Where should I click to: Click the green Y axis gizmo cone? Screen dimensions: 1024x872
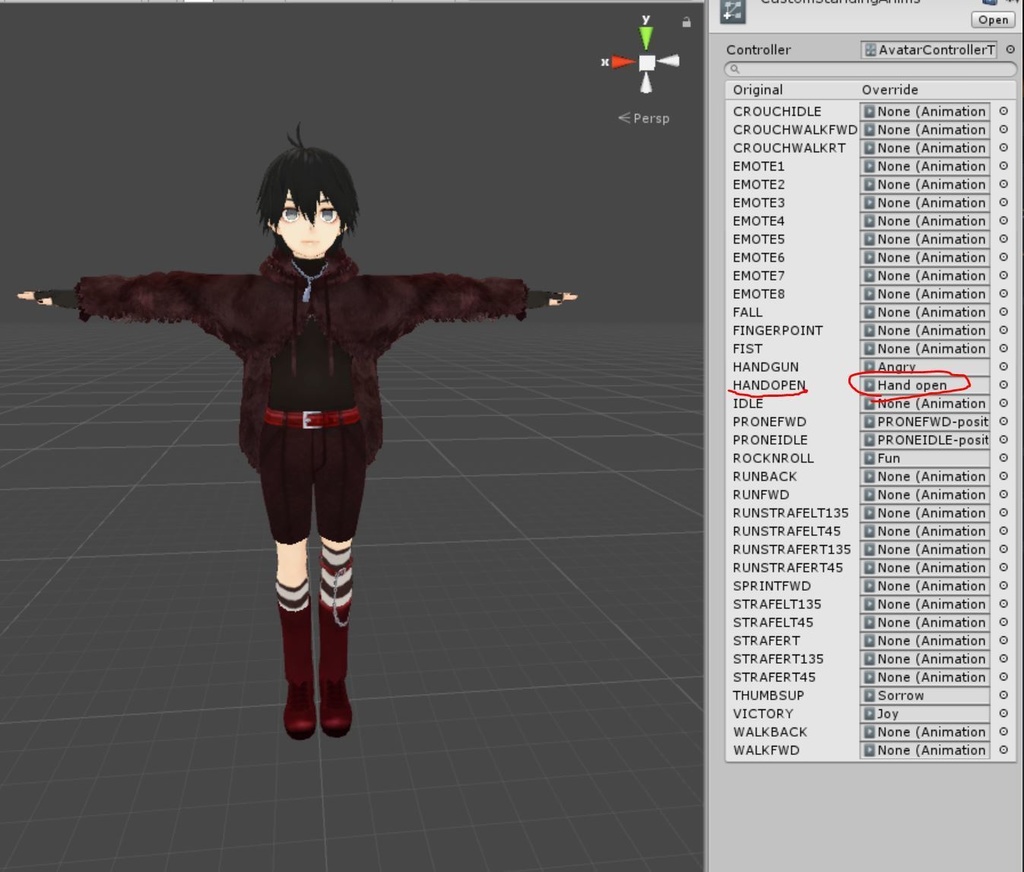tap(646, 38)
